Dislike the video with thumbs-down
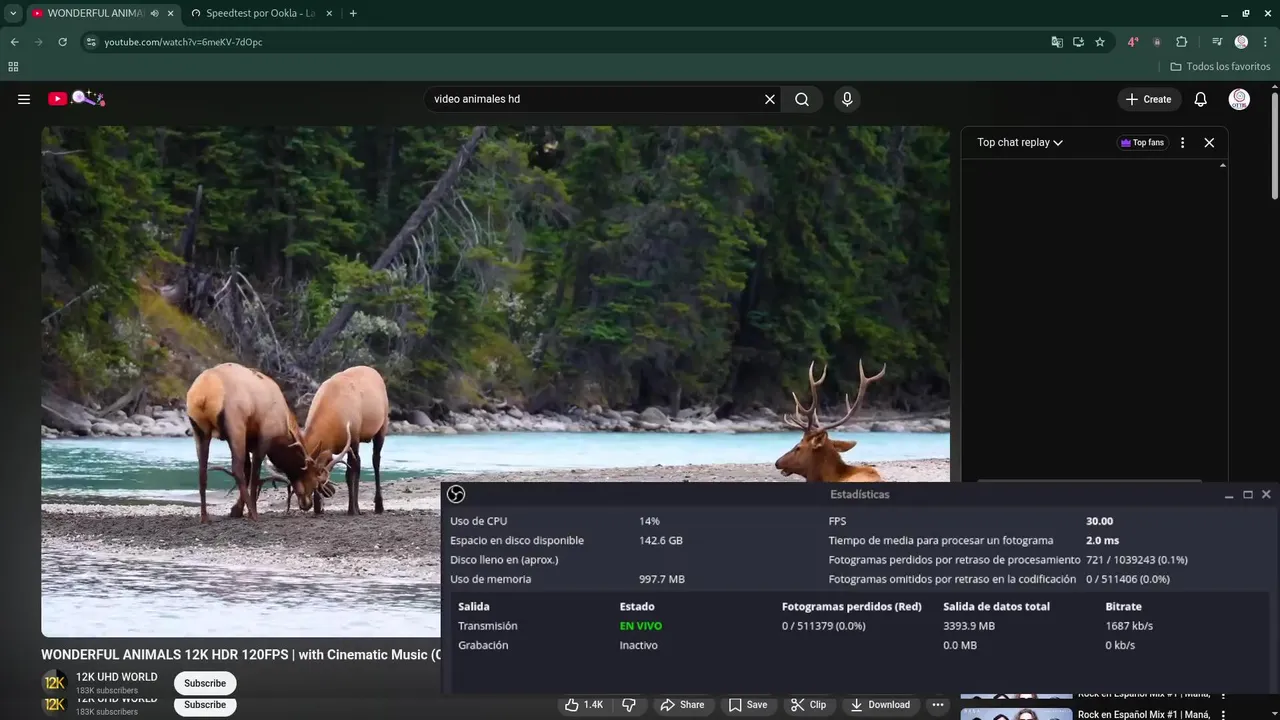 [x=629, y=705]
